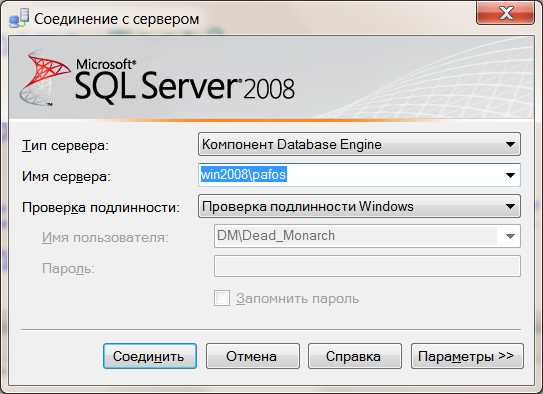Open help via Справка button
543x394 pixels.
[x=355, y=356]
